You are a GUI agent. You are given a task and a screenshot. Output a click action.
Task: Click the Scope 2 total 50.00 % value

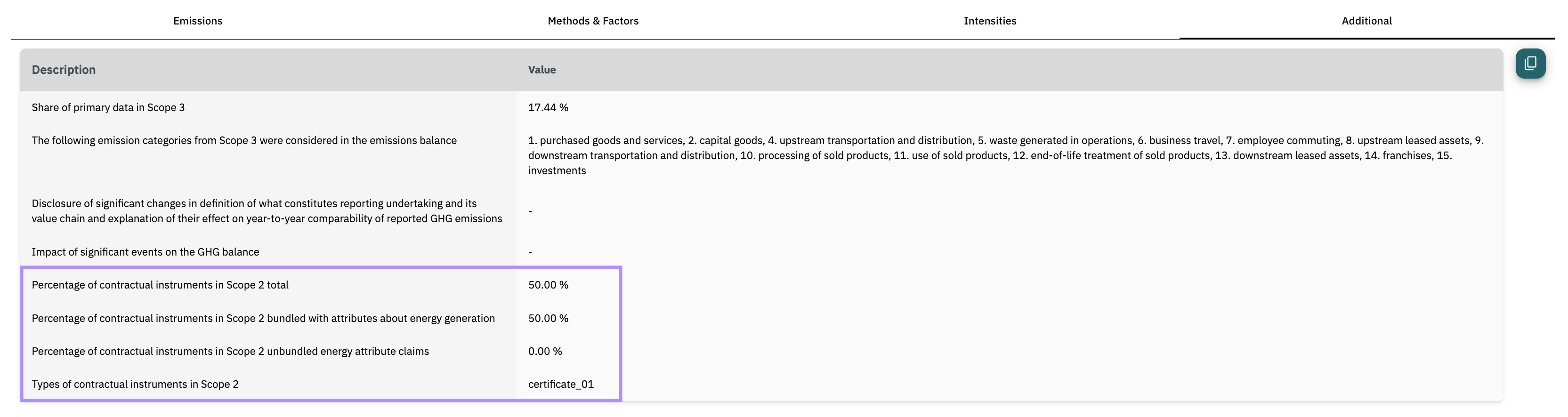(548, 284)
